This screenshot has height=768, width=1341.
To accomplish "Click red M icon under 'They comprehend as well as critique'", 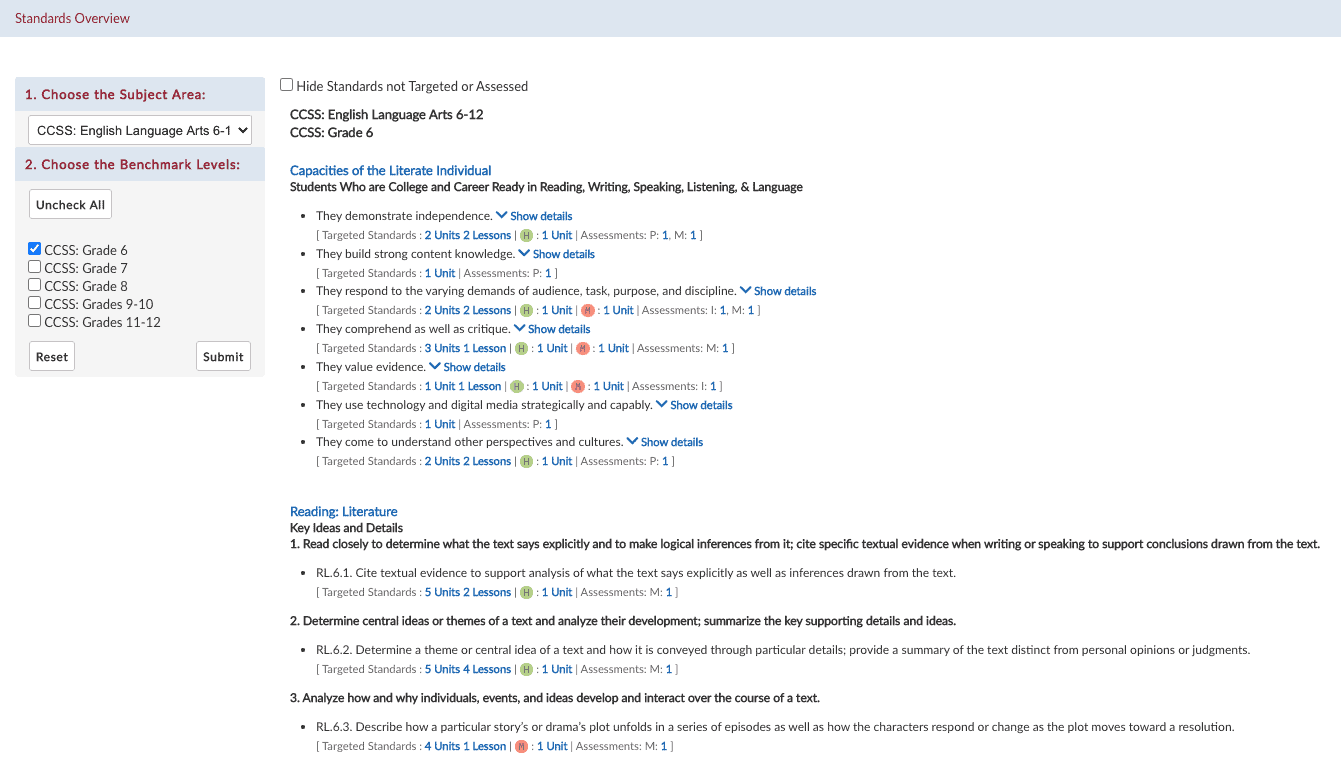I will point(582,349).
